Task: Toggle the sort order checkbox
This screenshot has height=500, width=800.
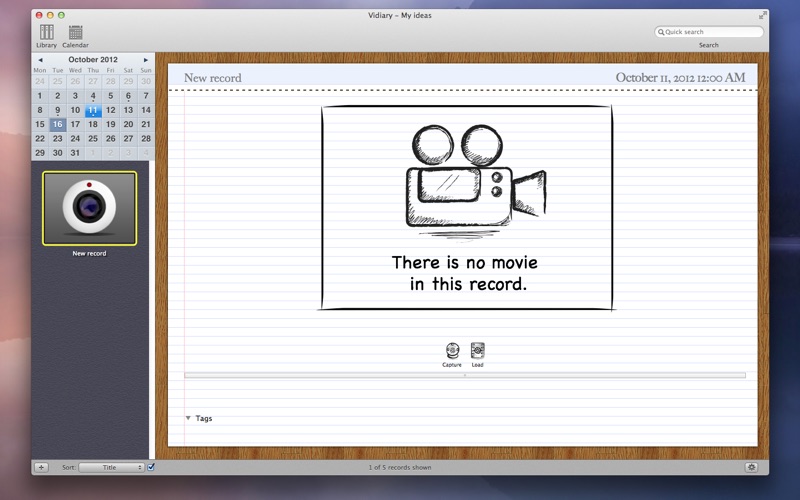Action: tap(151, 467)
